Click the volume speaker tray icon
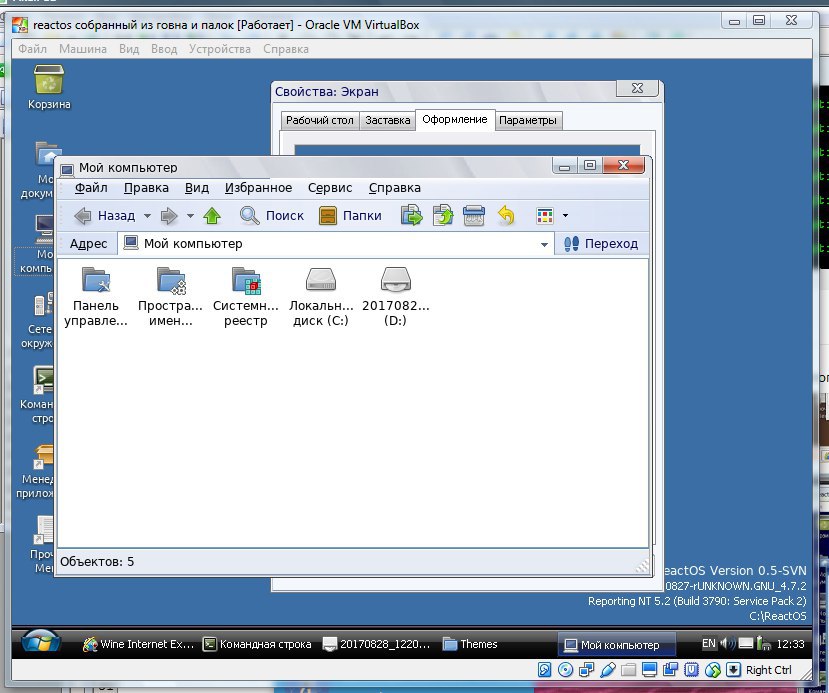Viewport: 829px width, 693px height. [x=727, y=643]
